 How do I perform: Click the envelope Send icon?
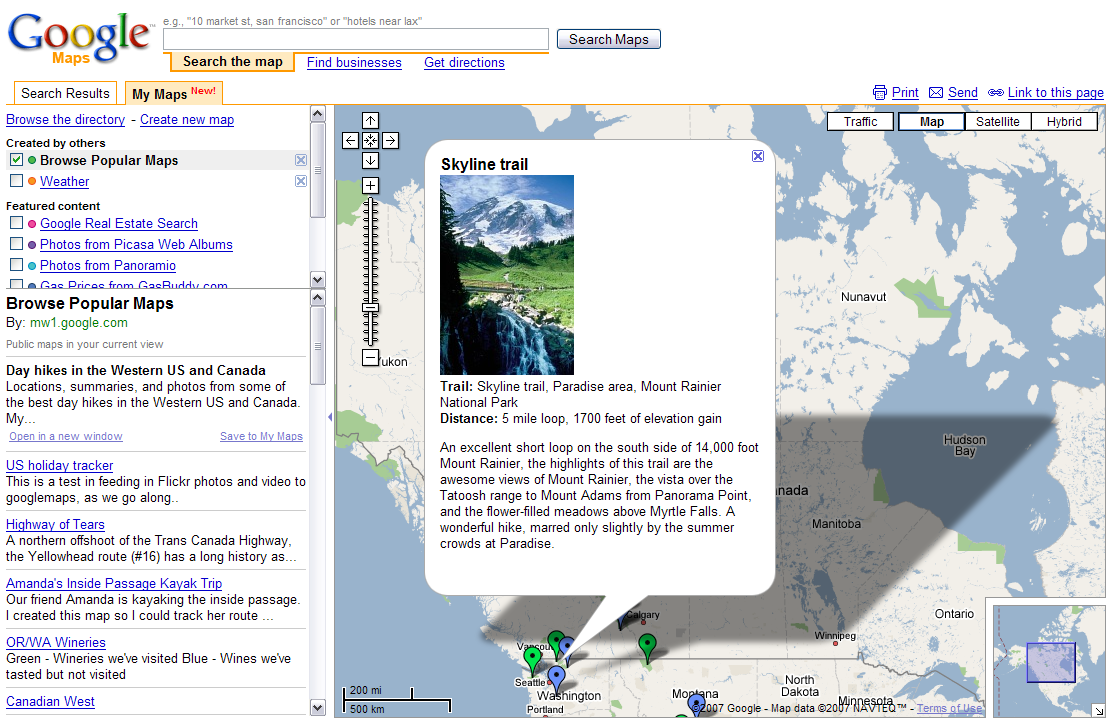[936, 92]
